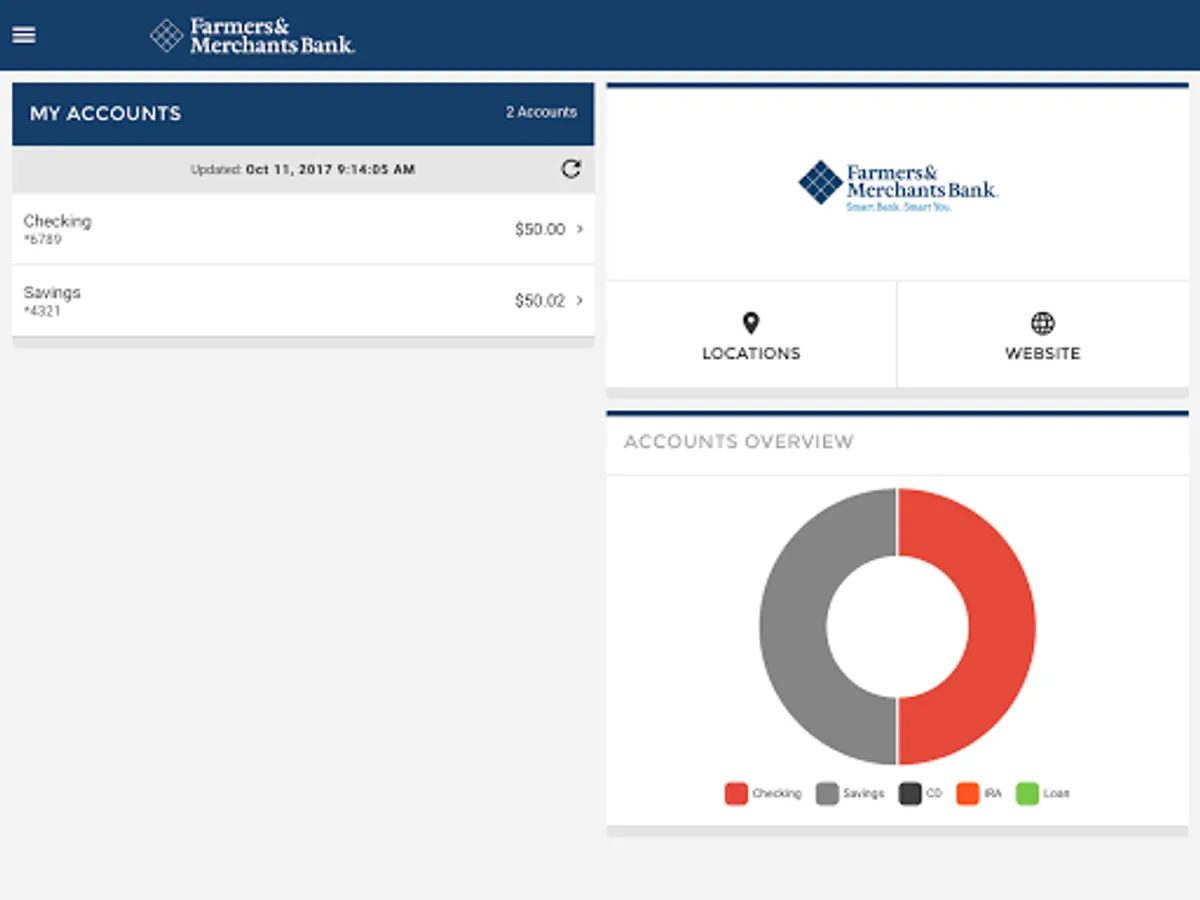Expand the Savings account chevron arrow

coord(581,300)
